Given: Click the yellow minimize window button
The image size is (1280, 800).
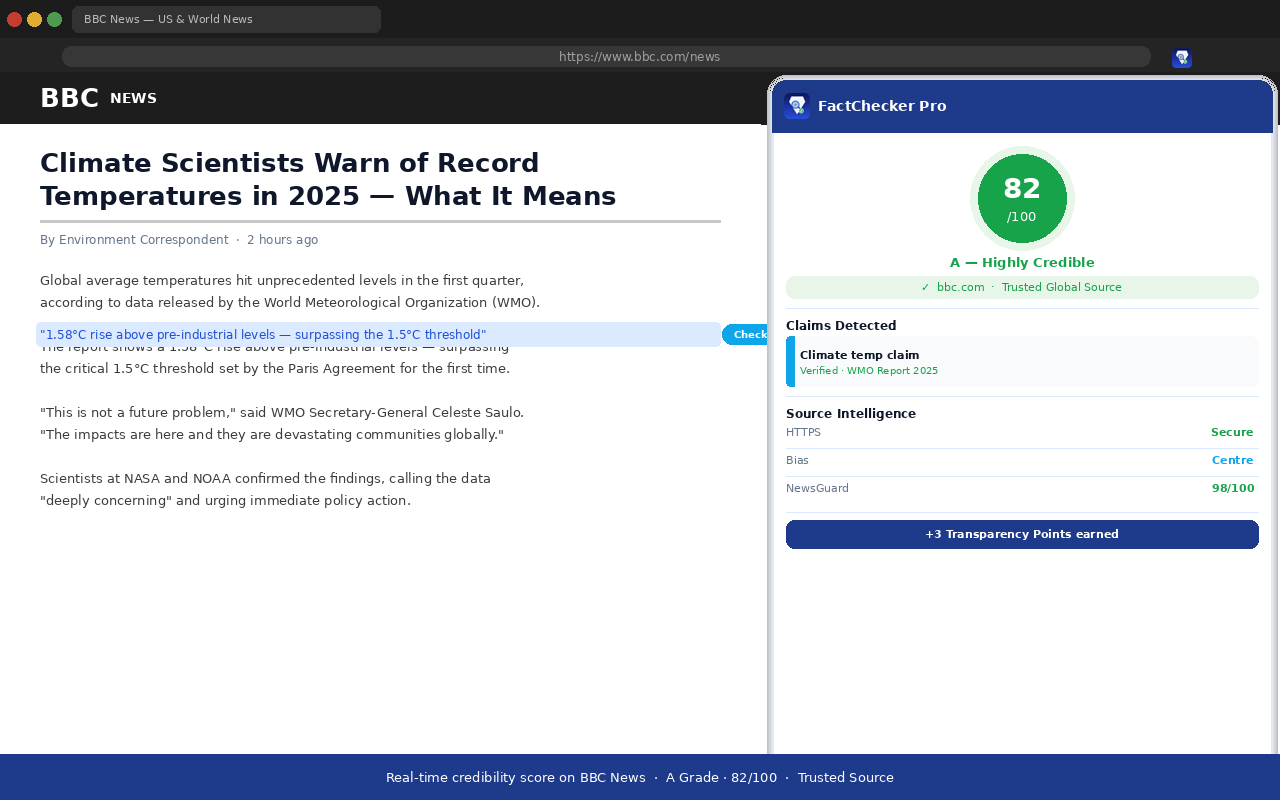Looking at the screenshot, I should (34, 19).
